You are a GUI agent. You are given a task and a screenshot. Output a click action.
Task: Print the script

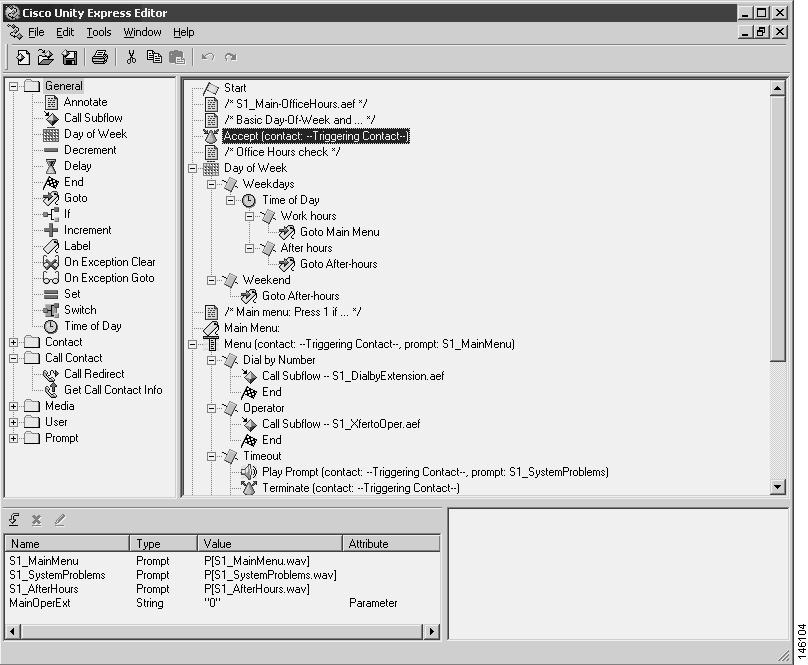point(99,57)
